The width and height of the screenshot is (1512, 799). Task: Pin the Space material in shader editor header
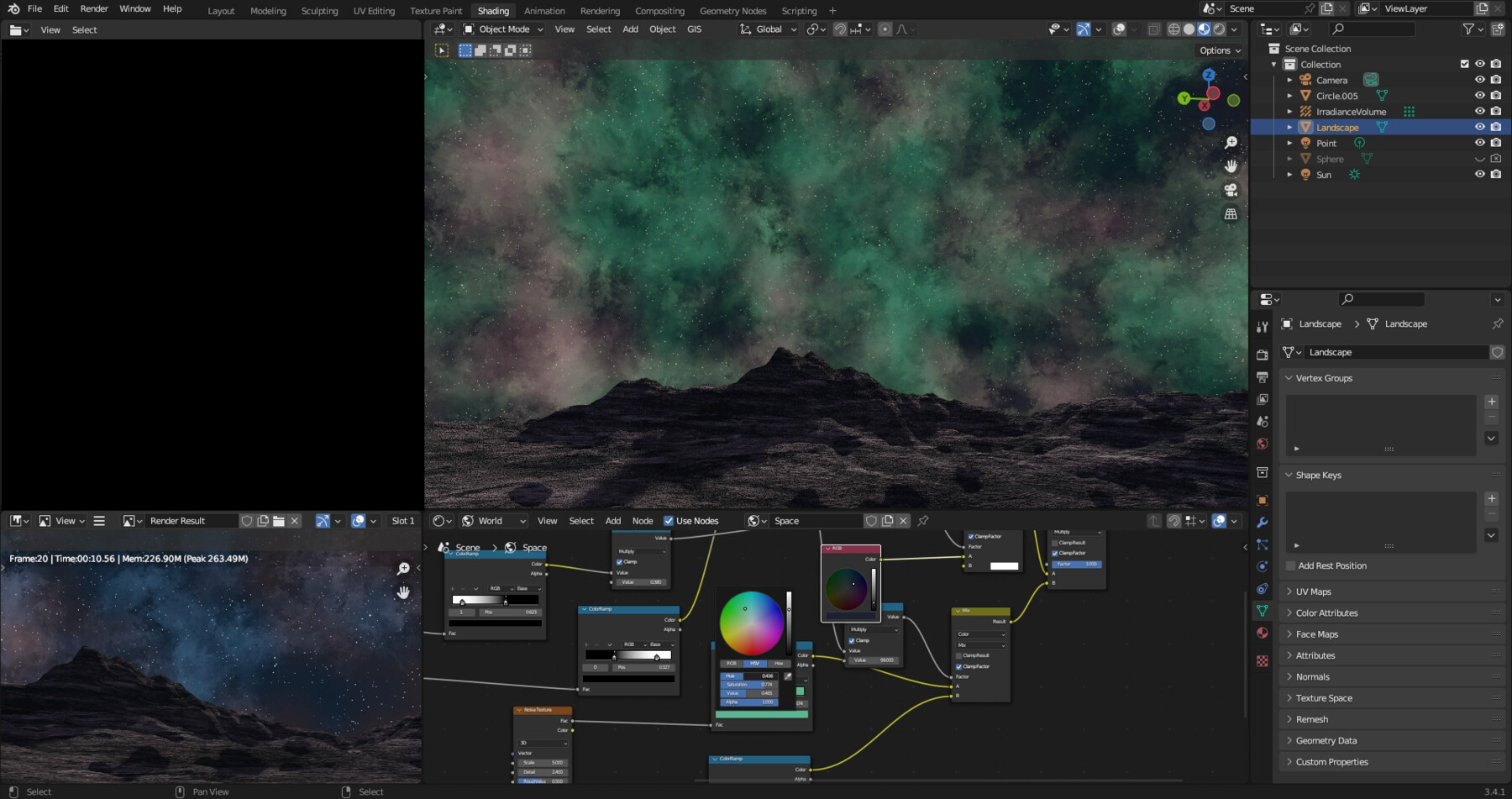tap(921, 520)
